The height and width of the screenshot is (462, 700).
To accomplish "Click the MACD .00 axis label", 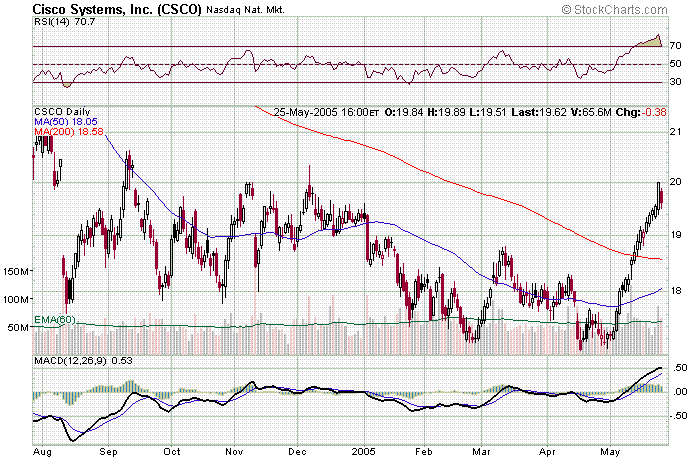I will pos(678,392).
